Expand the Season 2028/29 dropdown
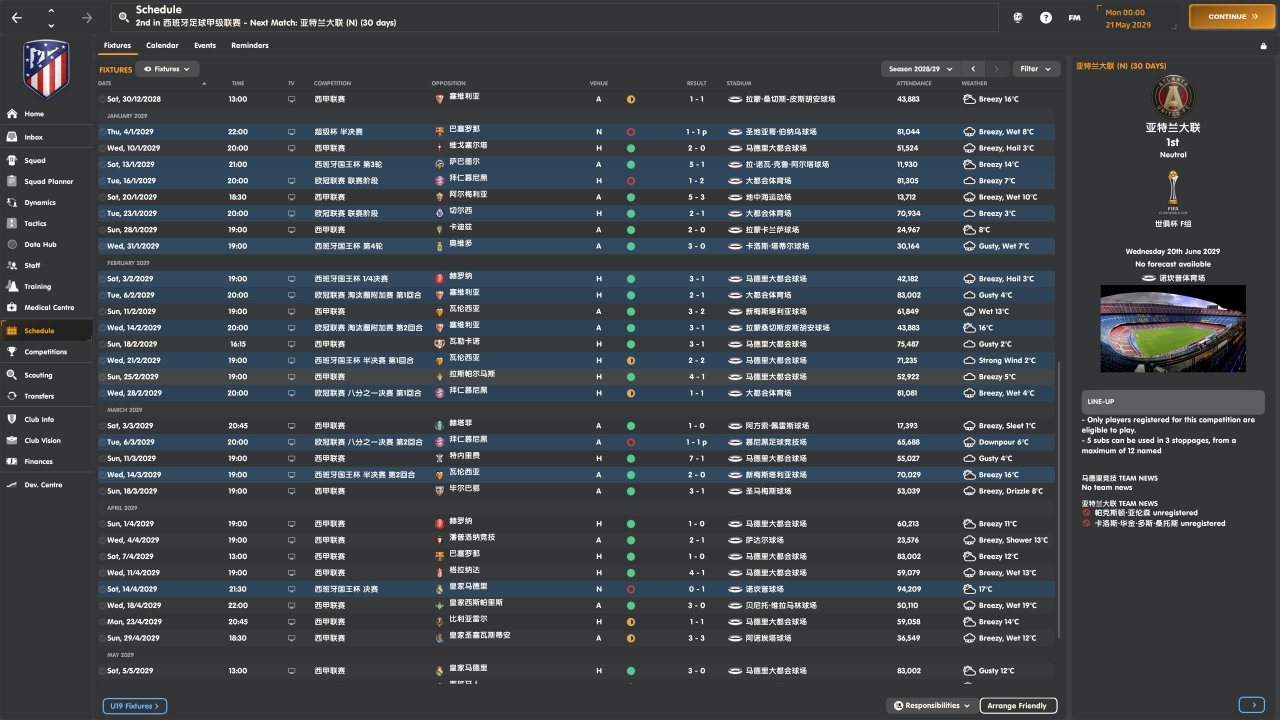This screenshot has height=720, width=1280. coord(920,69)
